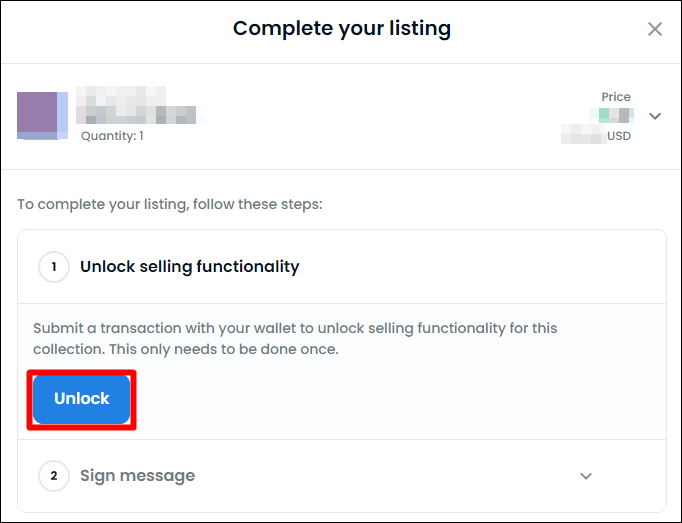Click the Unlock selling functionality heading
682x523 pixels.
click(190, 267)
